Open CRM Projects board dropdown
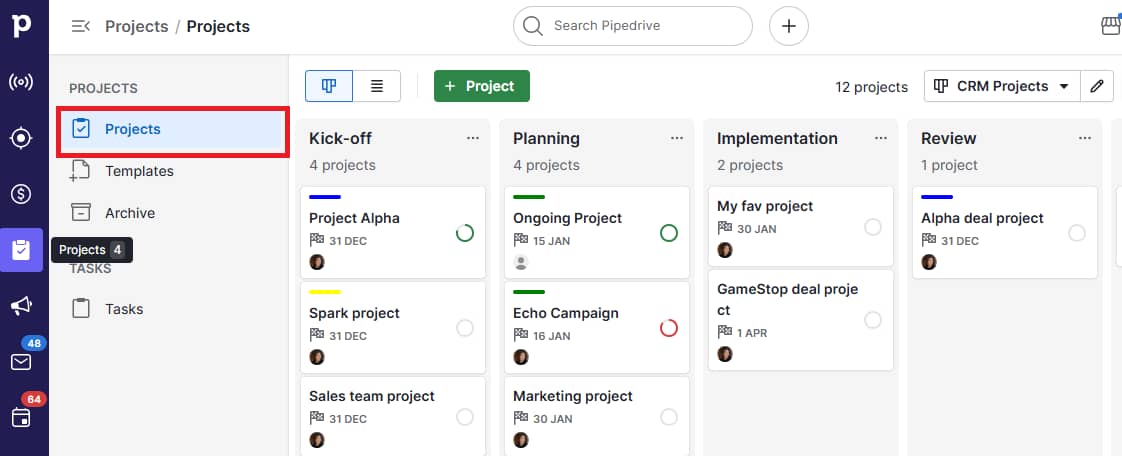This screenshot has height=456, width=1122. click(1002, 86)
